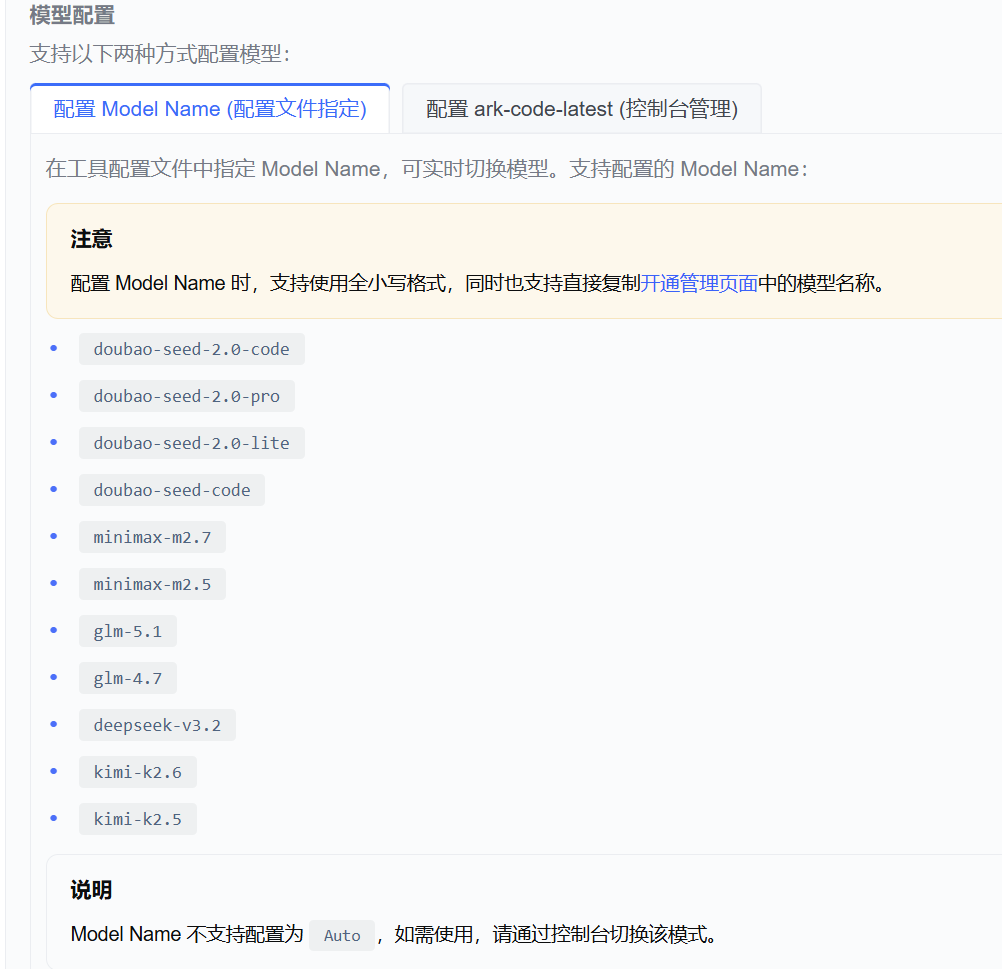Image resolution: width=1002 pixels, height=969 pixels.
Task: Select the minimax-m2.5 model name
Action: [152, 583]
